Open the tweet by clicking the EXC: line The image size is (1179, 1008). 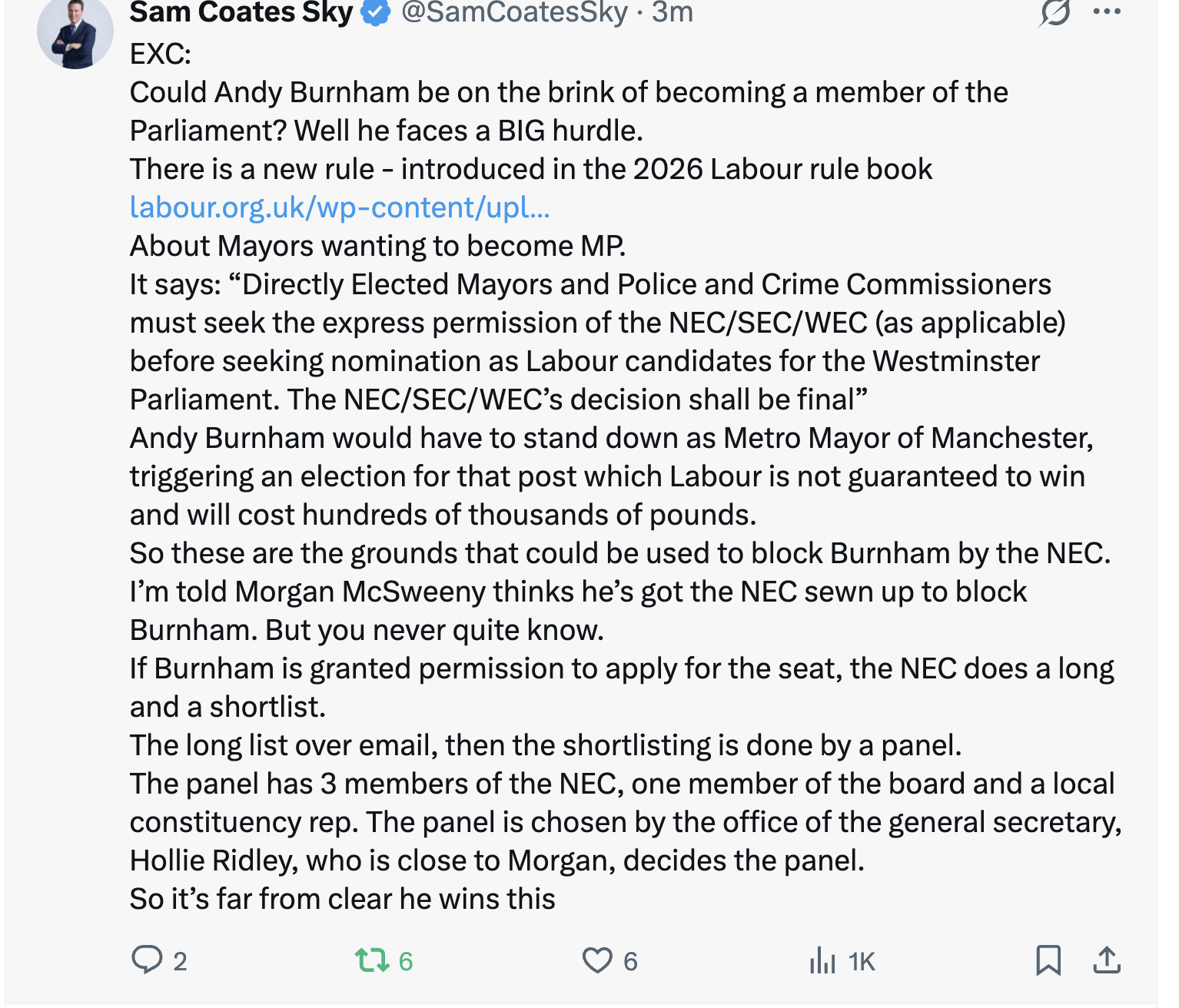[161, 54]
